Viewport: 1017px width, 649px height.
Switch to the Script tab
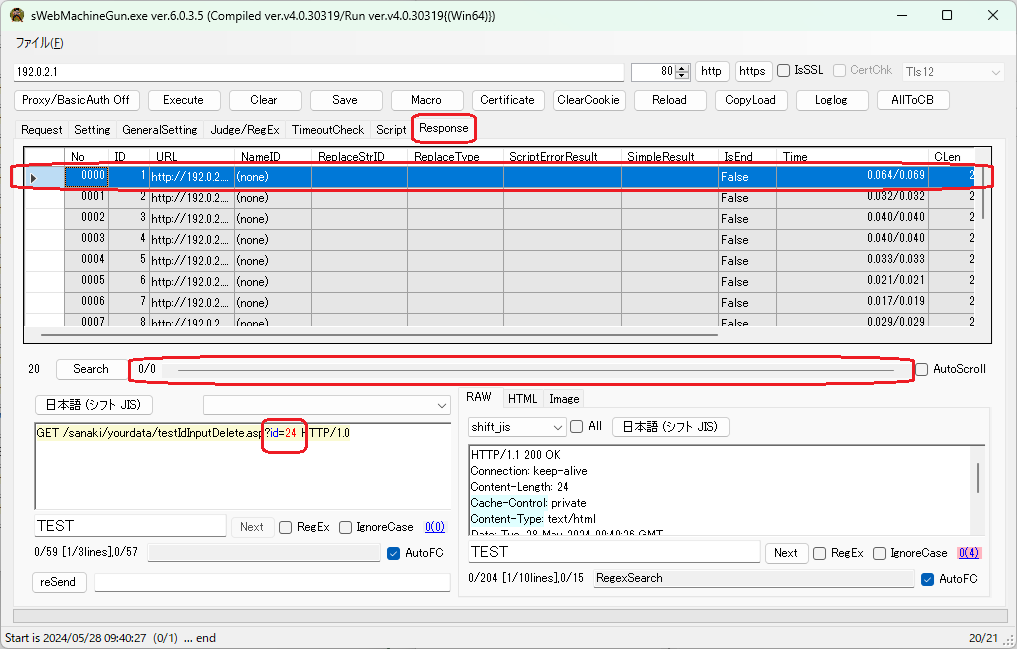391,130
